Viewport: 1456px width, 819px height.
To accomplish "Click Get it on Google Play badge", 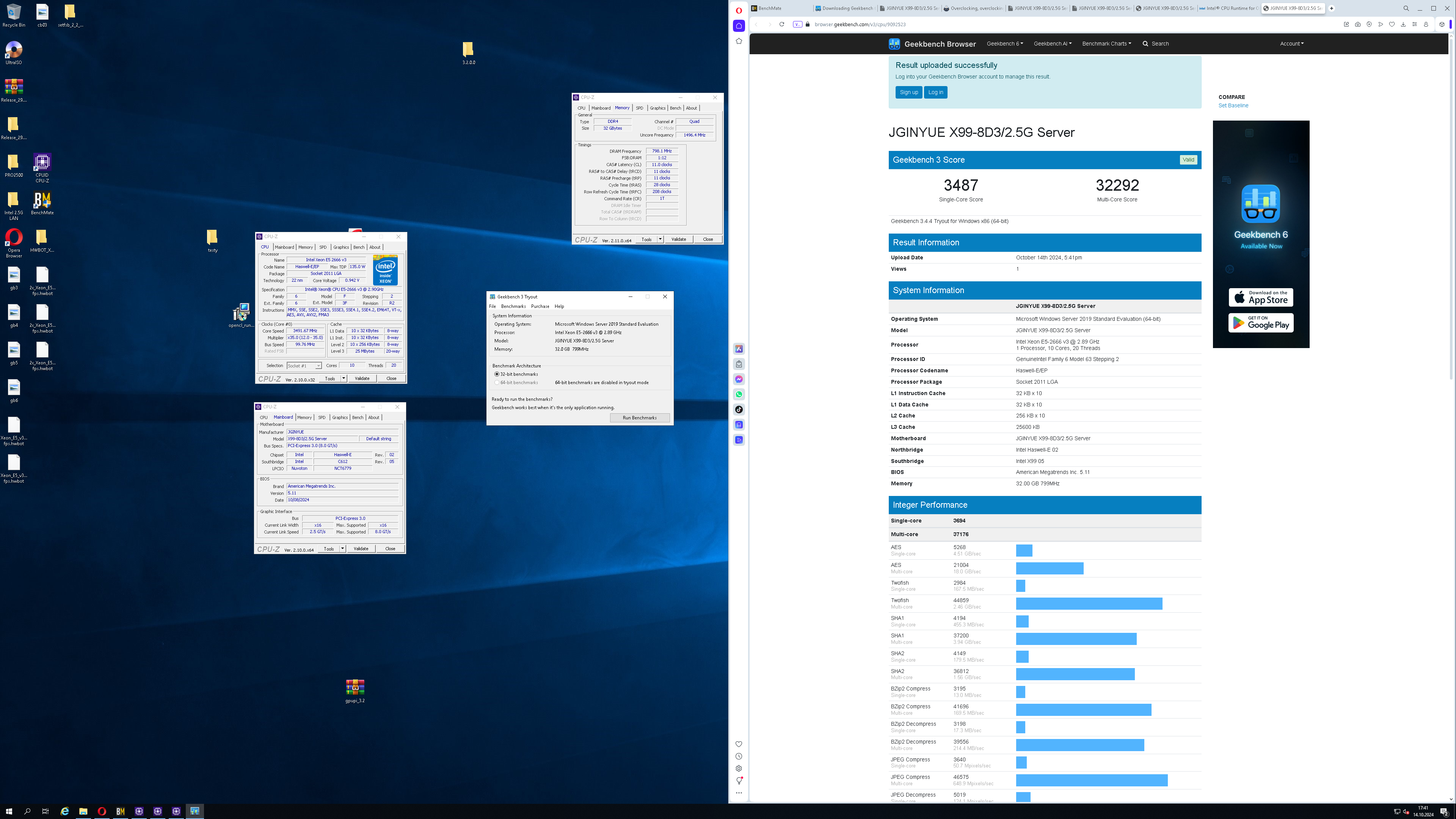I will pyautogui.click(x=1260, y=323).
